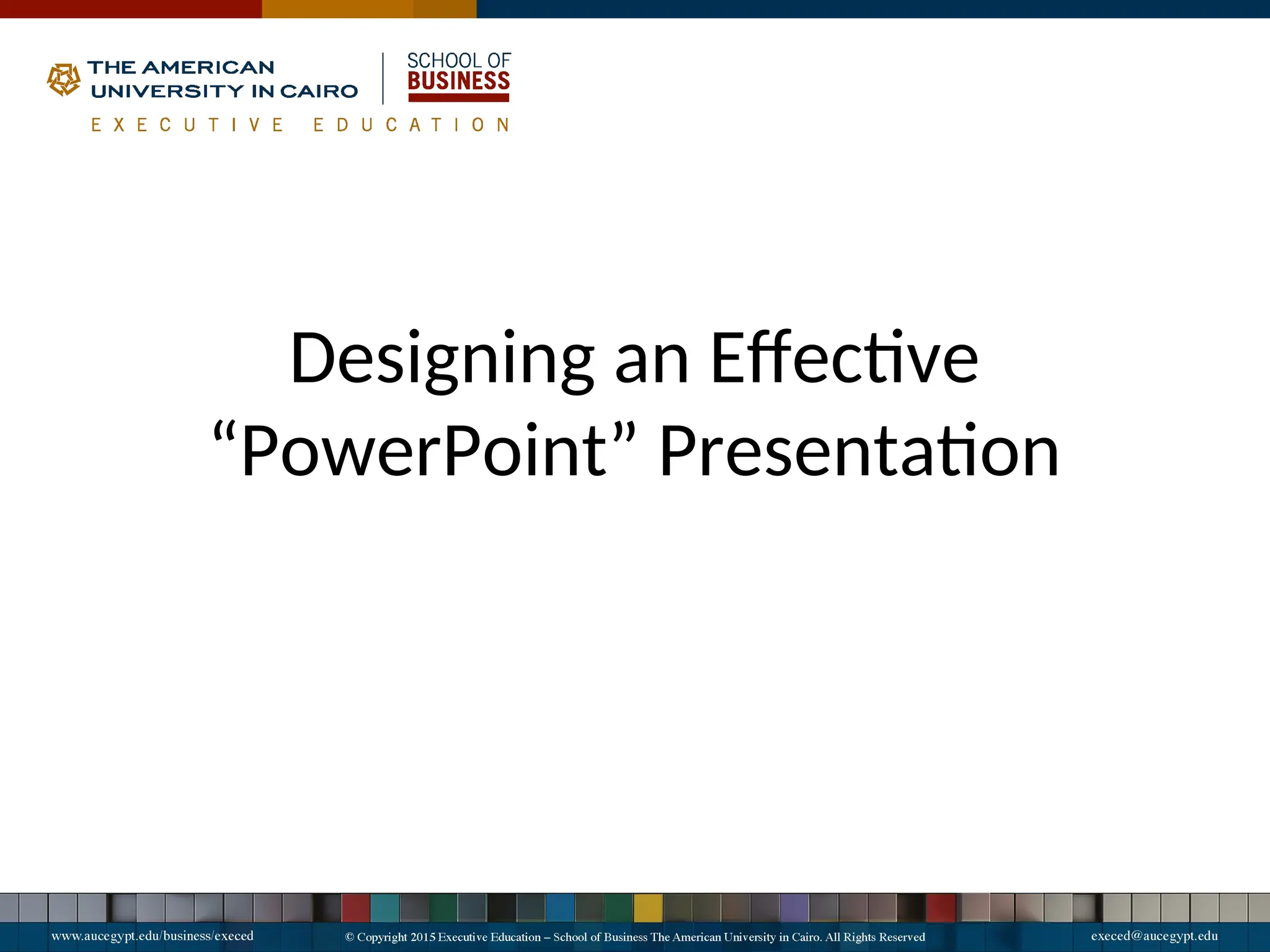This screenshot has width=1270, height=952.
Task: Click the dark red segment of top bar
Action: pos(130,9)
